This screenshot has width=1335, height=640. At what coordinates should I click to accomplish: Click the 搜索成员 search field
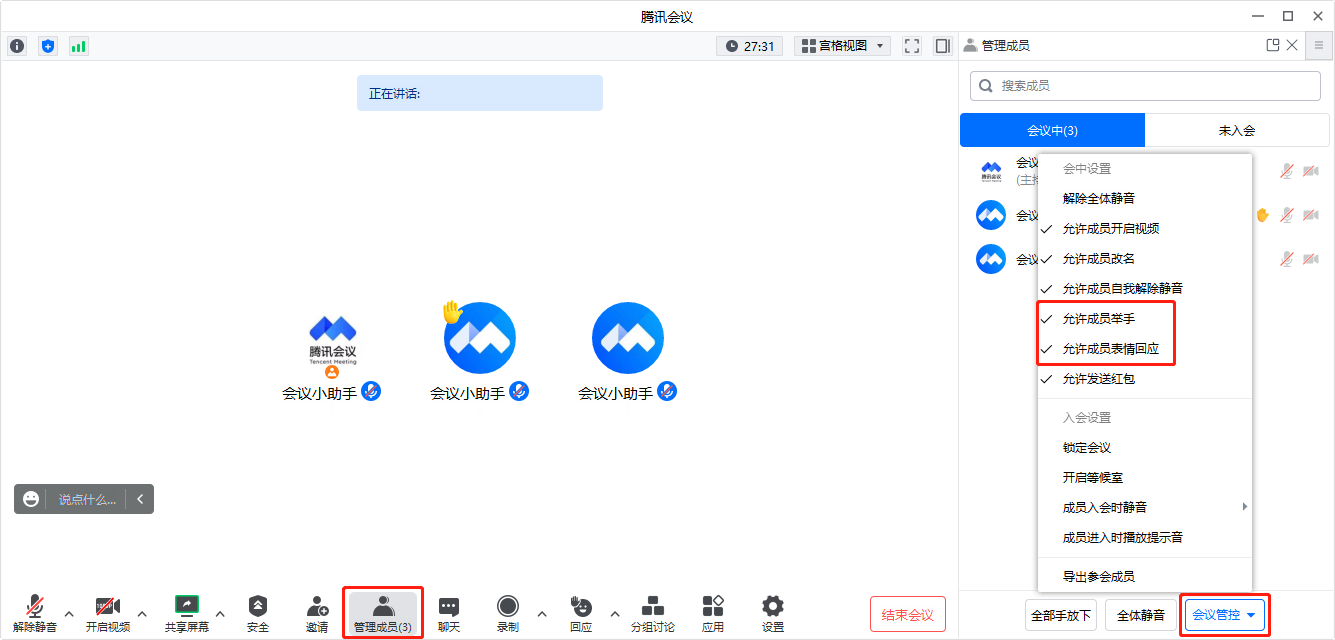pos(1145,86)
